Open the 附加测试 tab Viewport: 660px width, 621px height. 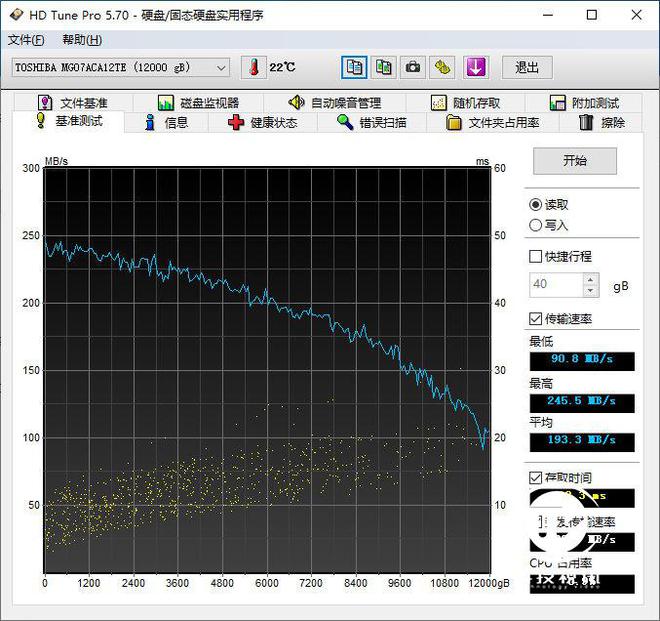pos(584,103)
